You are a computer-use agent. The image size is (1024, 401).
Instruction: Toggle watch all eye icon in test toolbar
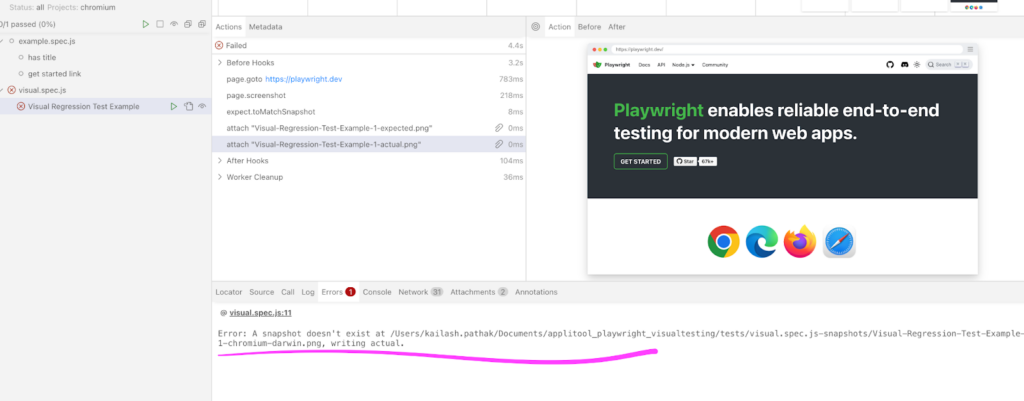pos(174,24)
